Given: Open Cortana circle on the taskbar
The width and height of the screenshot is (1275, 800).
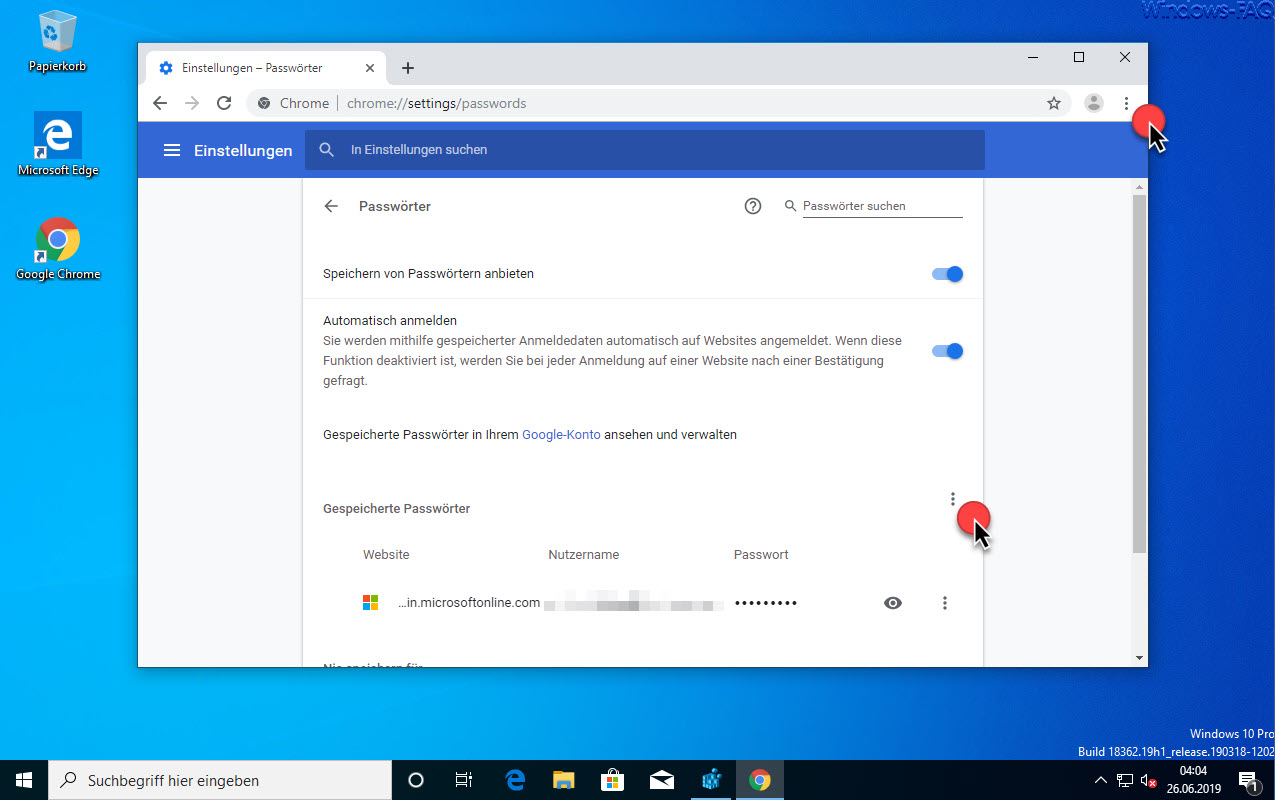Looking at the screenshot, I should click(x=416, y=780).
